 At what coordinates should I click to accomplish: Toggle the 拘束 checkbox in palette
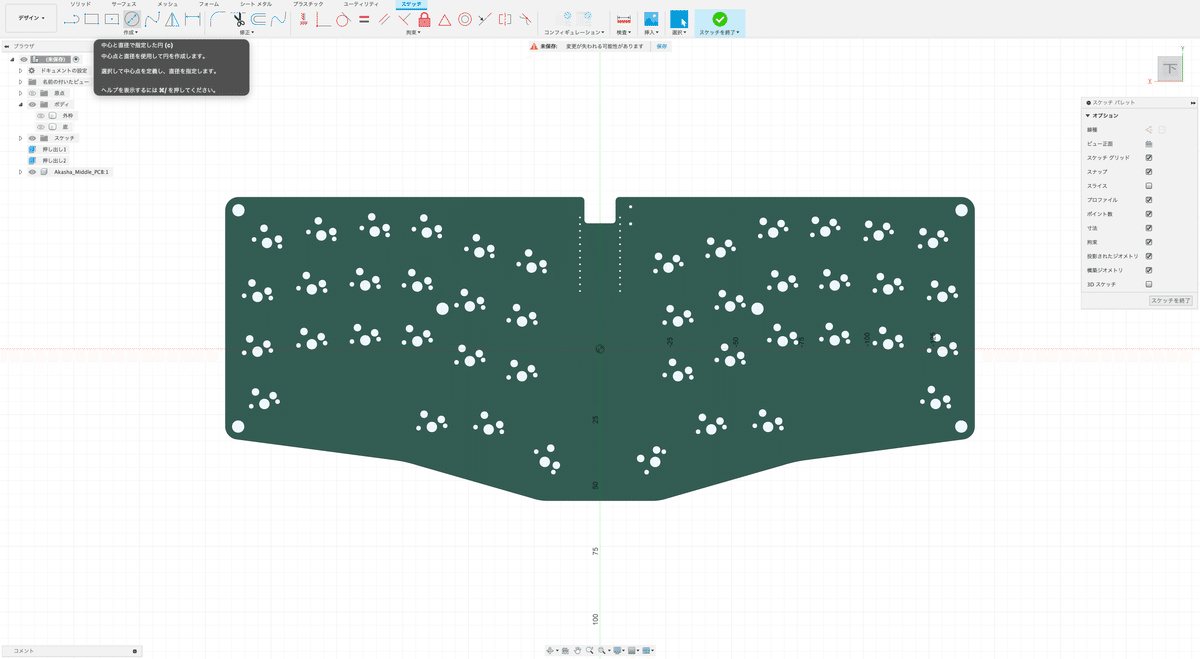[1149, 242]
